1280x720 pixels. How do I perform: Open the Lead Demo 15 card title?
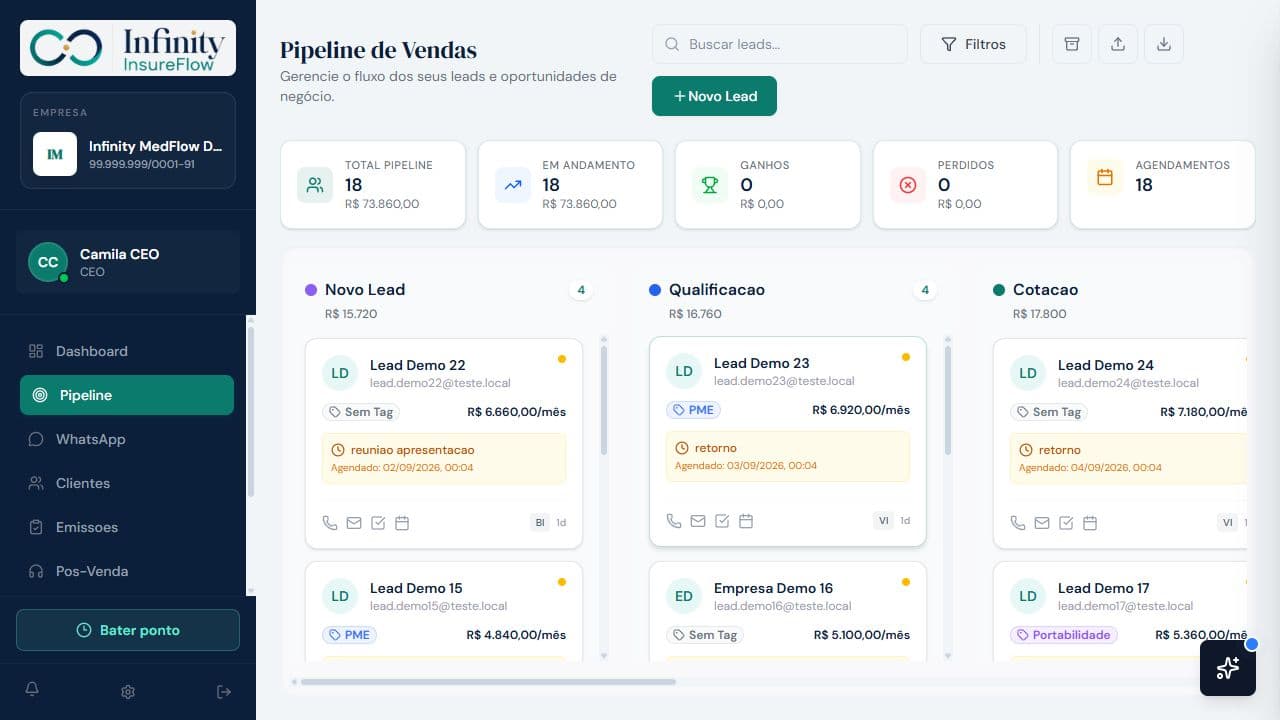tap(416, 588)
